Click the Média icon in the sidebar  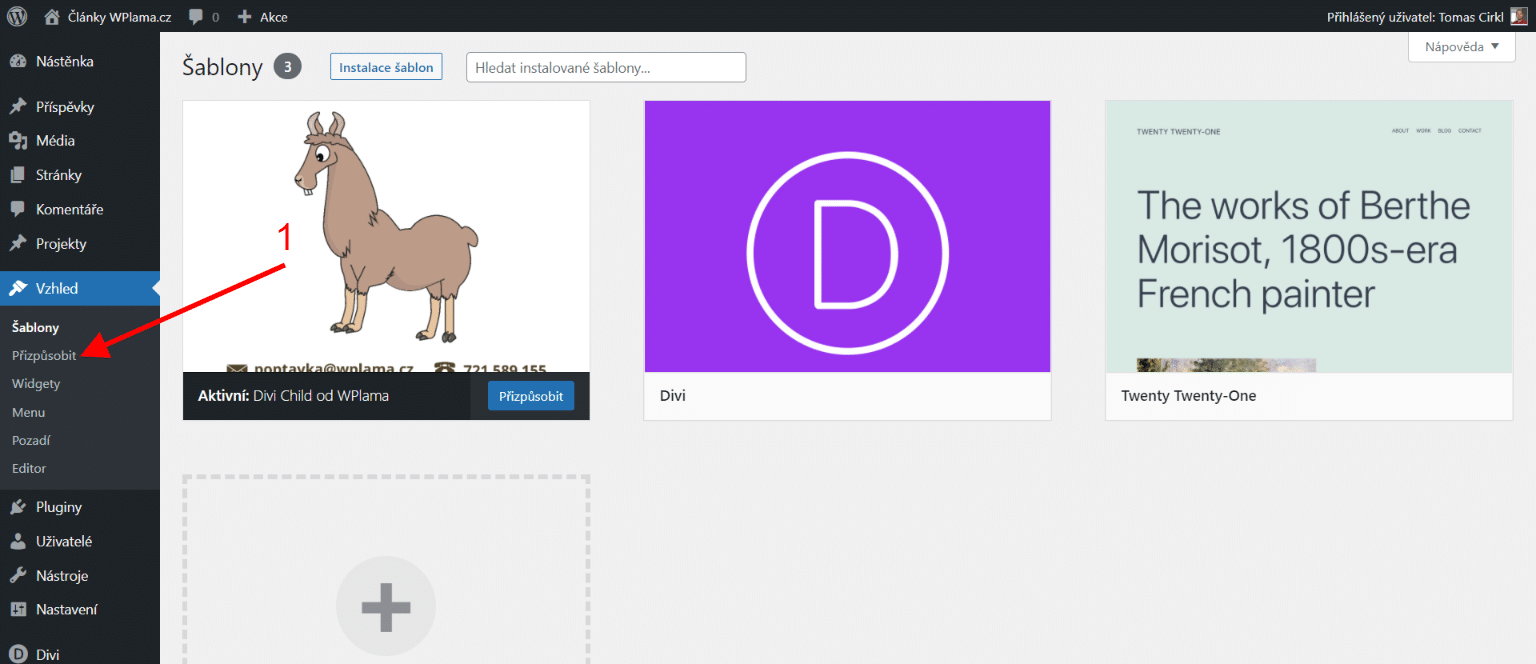coord(18,141)
